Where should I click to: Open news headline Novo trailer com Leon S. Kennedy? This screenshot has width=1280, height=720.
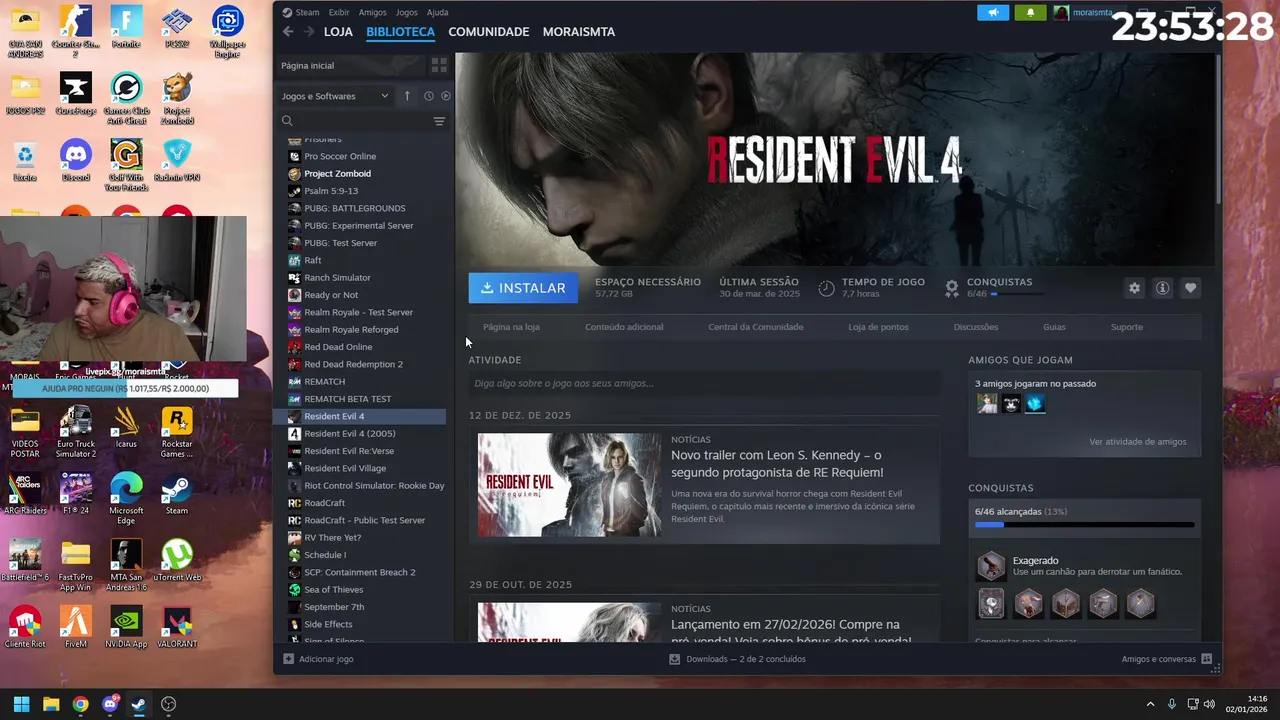click(777, 464)
